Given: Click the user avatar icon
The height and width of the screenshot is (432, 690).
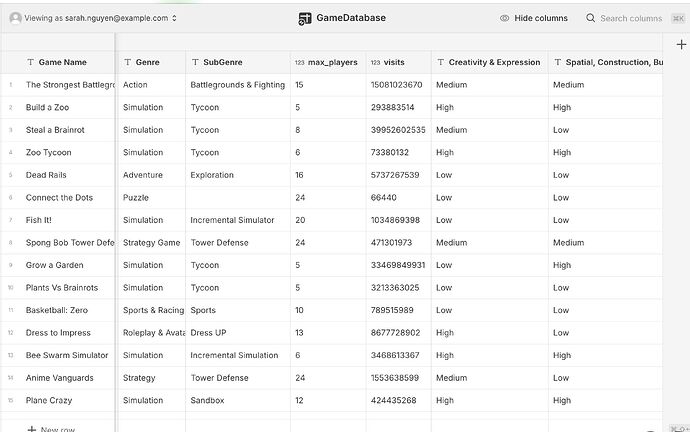Looking at the screenshot, I should (15, 18).
